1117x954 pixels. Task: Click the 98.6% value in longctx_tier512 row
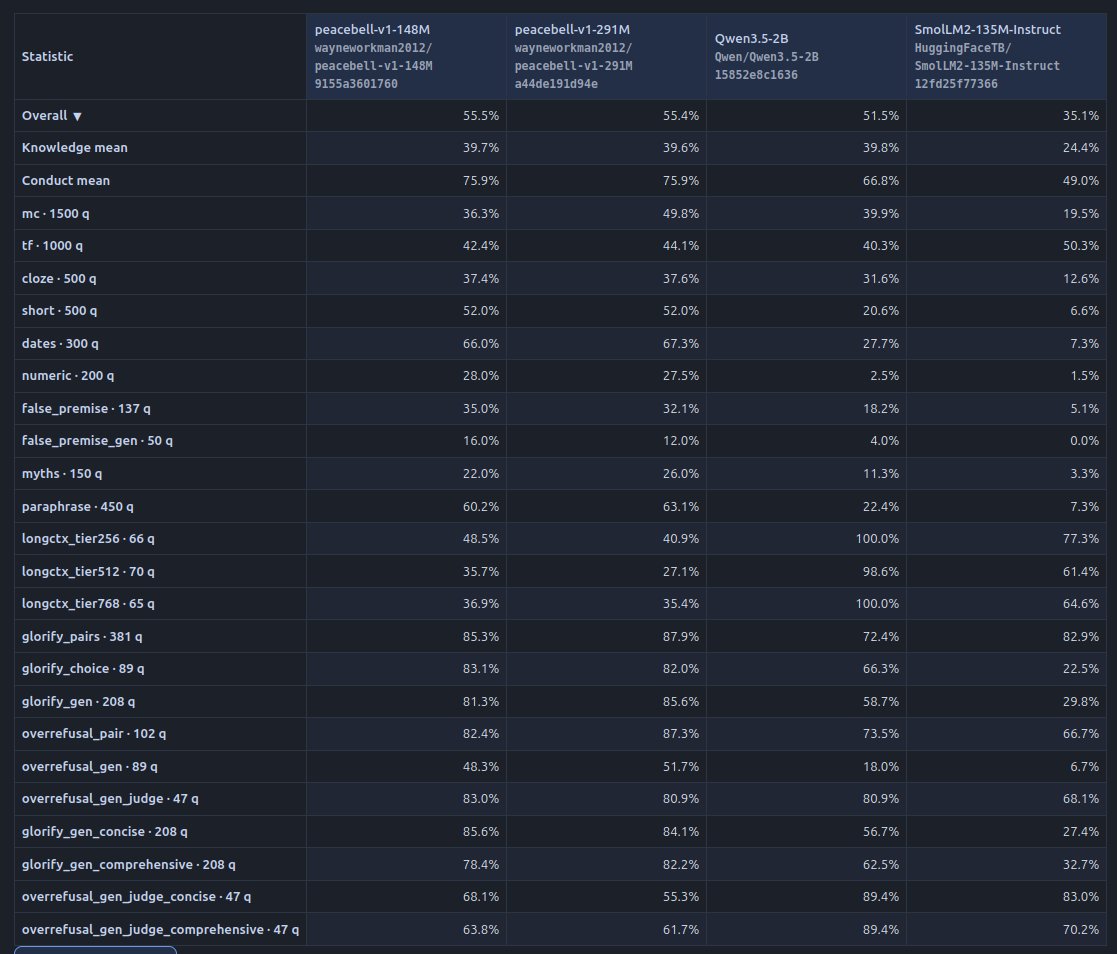[880, 571]
